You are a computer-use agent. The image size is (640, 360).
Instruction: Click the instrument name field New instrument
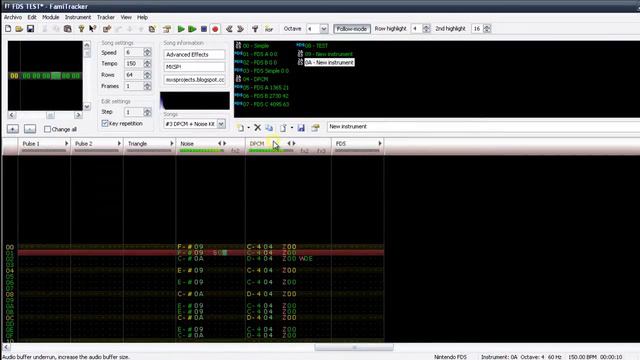(x=483, y=127)
